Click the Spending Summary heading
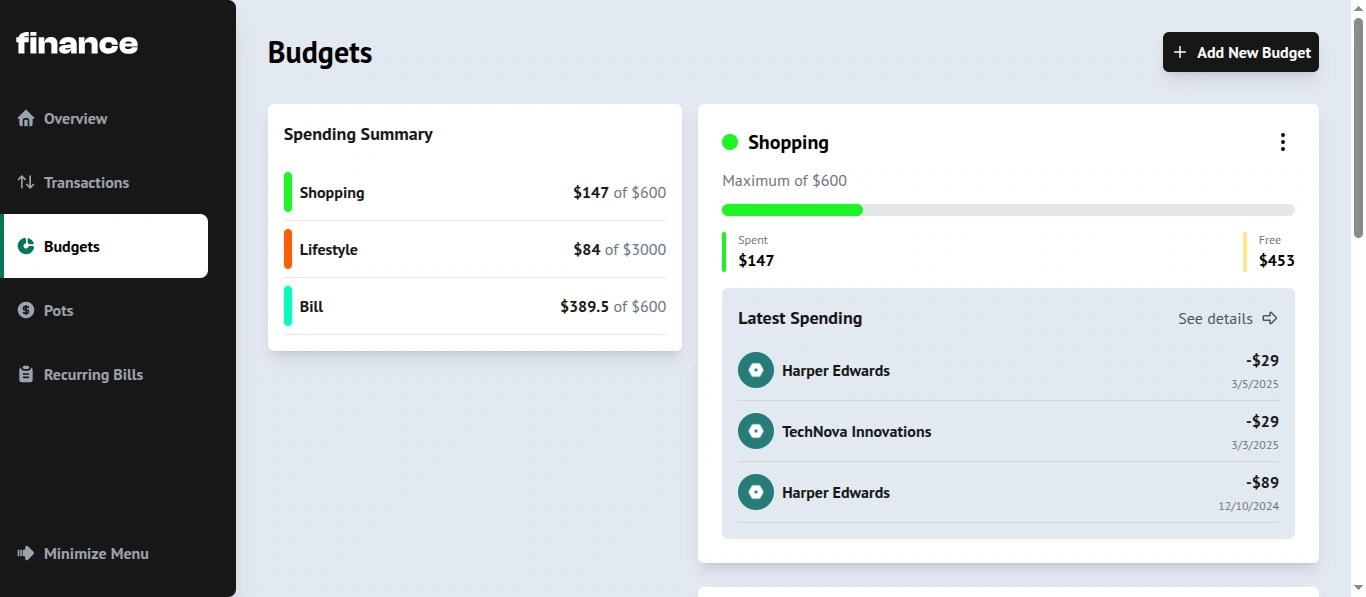The width and height of the screenshot is (1366, 597). pos(358,134)
